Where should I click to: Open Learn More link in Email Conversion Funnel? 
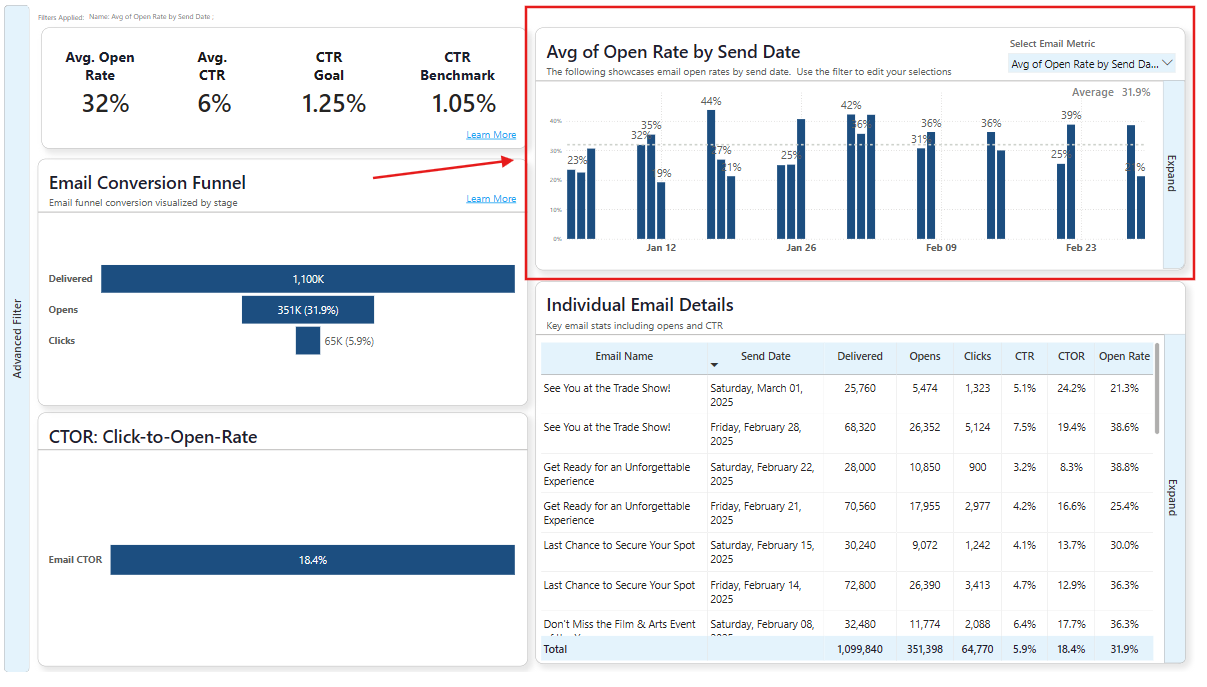tap(491, 199)
